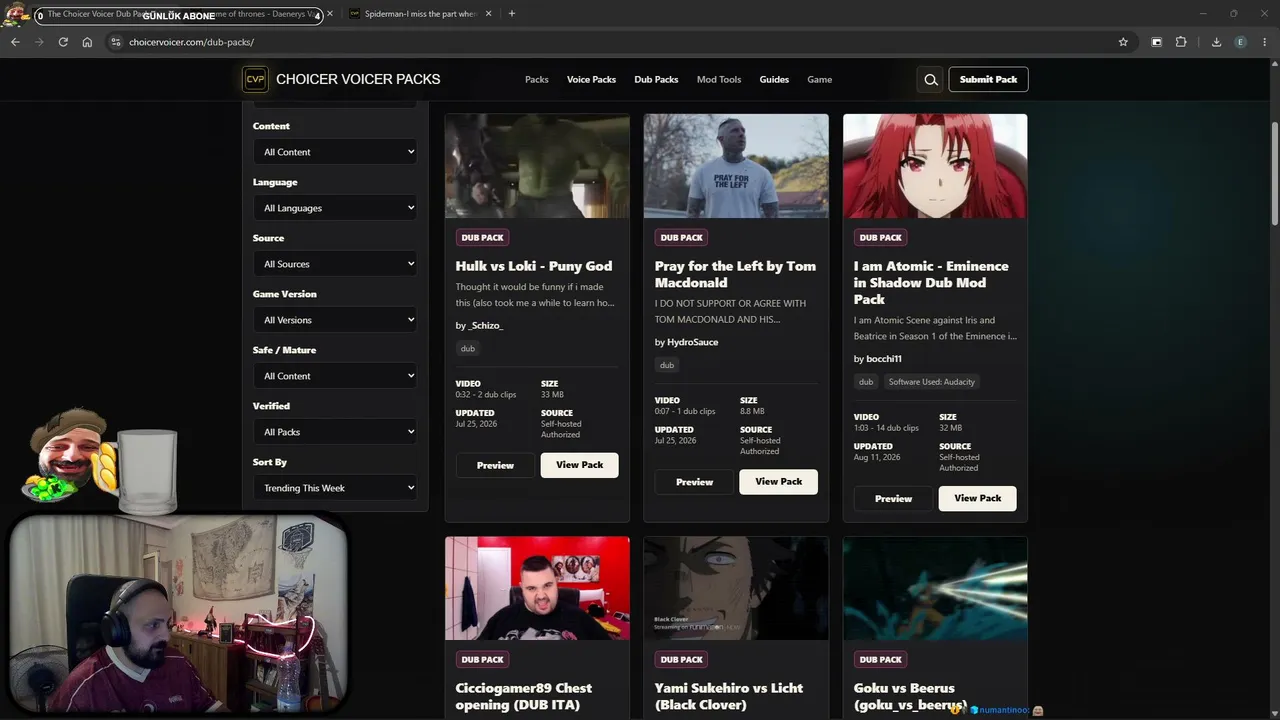The height and width of the screenshot is (720, 1280).
Task: Go to Voice Packs in the navigation
Action: 591,80
